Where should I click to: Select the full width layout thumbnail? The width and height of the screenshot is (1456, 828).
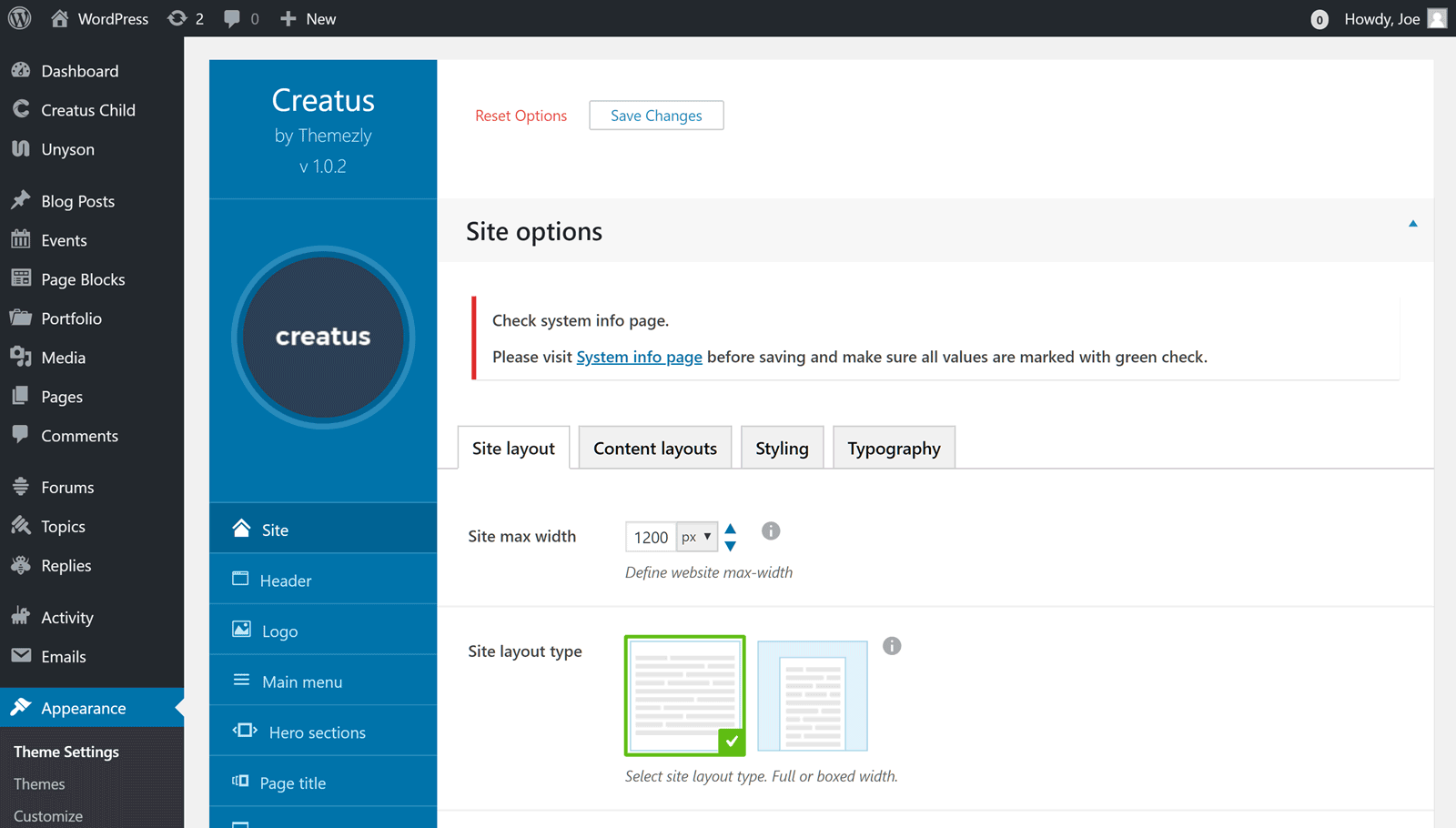684,695
